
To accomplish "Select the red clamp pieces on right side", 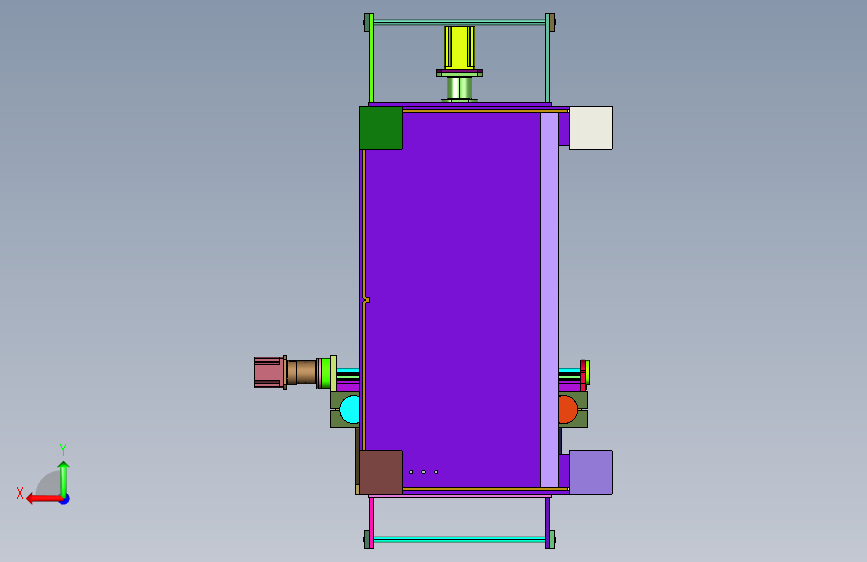I will (583, 375).
